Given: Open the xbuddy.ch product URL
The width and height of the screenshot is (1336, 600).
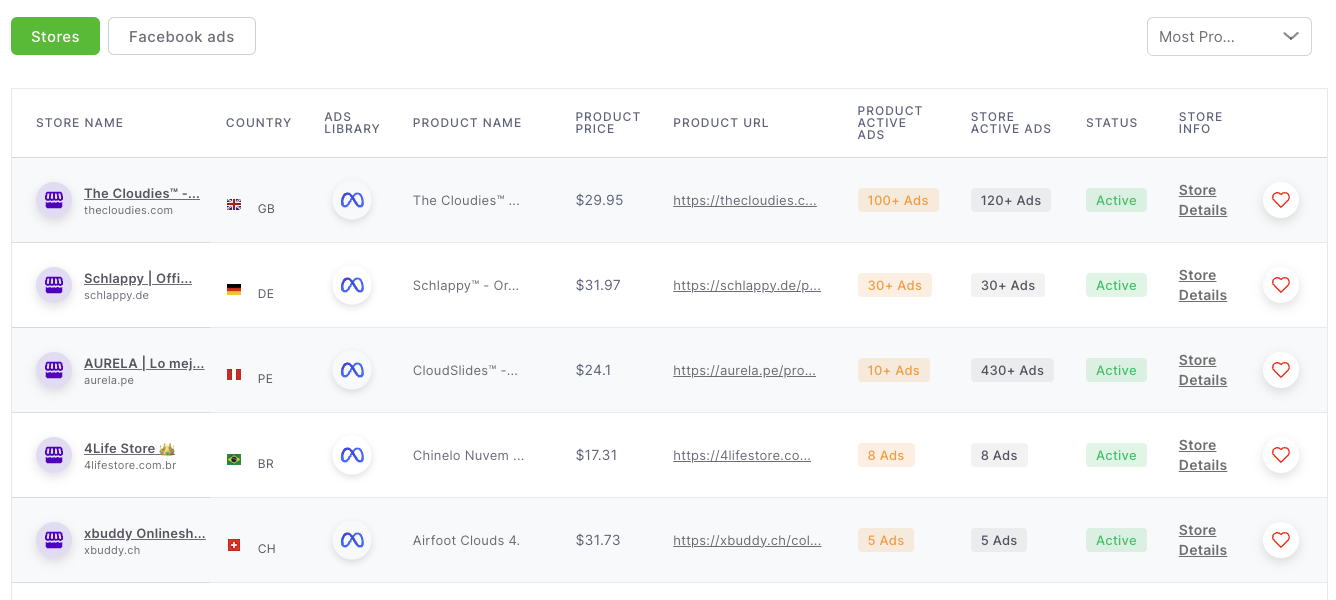Looking at the screenshot, I should 747,540.
